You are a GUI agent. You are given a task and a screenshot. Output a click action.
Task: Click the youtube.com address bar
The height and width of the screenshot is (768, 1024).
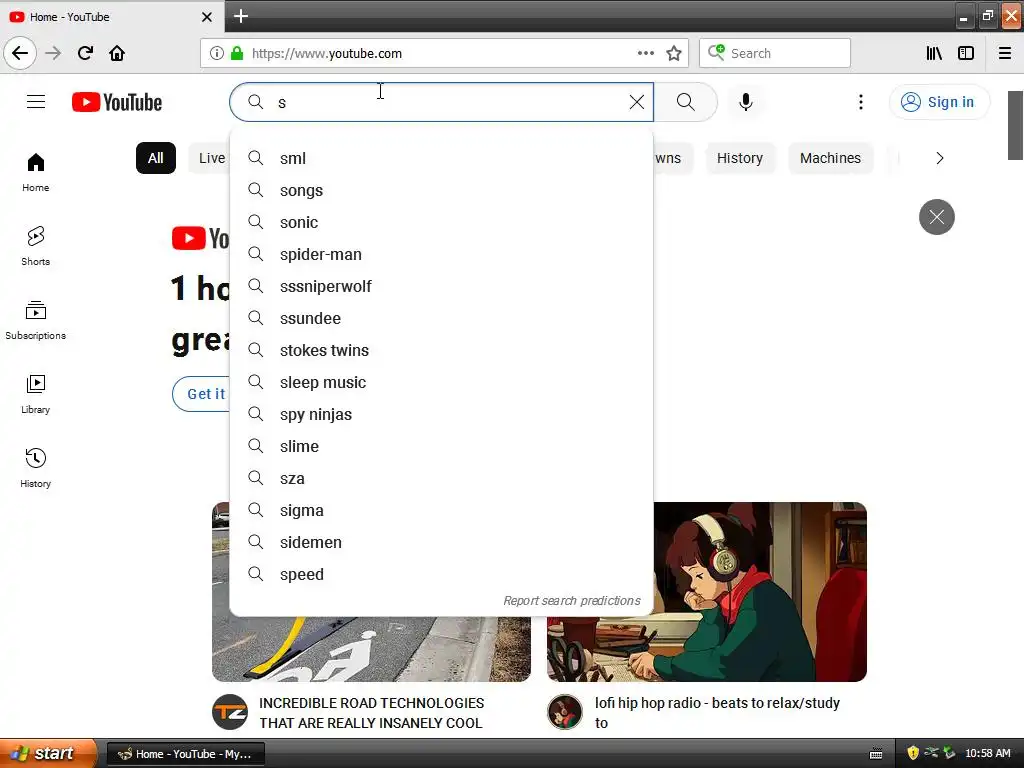pos(444,53)
